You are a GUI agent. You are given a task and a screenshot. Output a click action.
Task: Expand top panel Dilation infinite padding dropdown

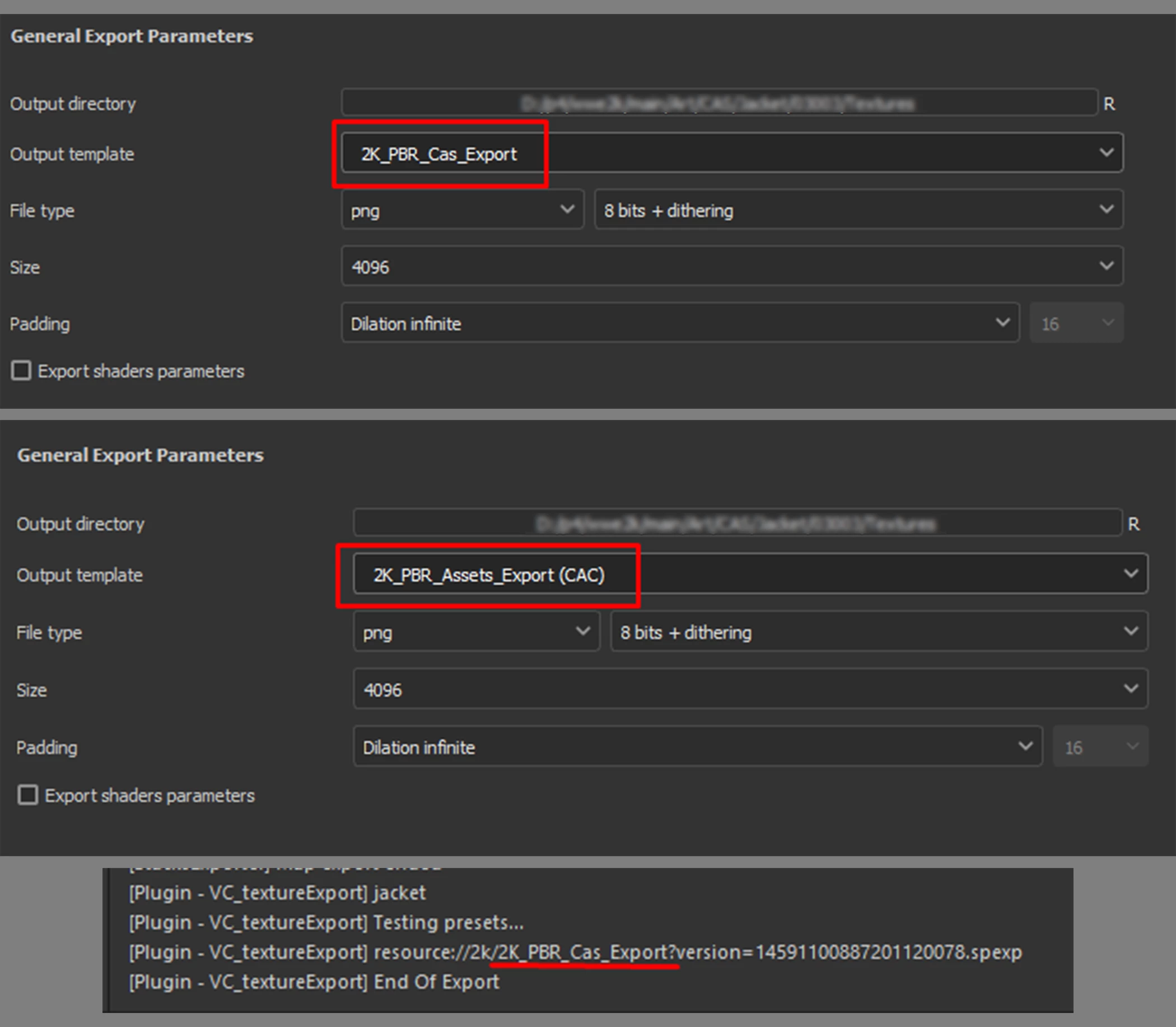pos(680,323)
